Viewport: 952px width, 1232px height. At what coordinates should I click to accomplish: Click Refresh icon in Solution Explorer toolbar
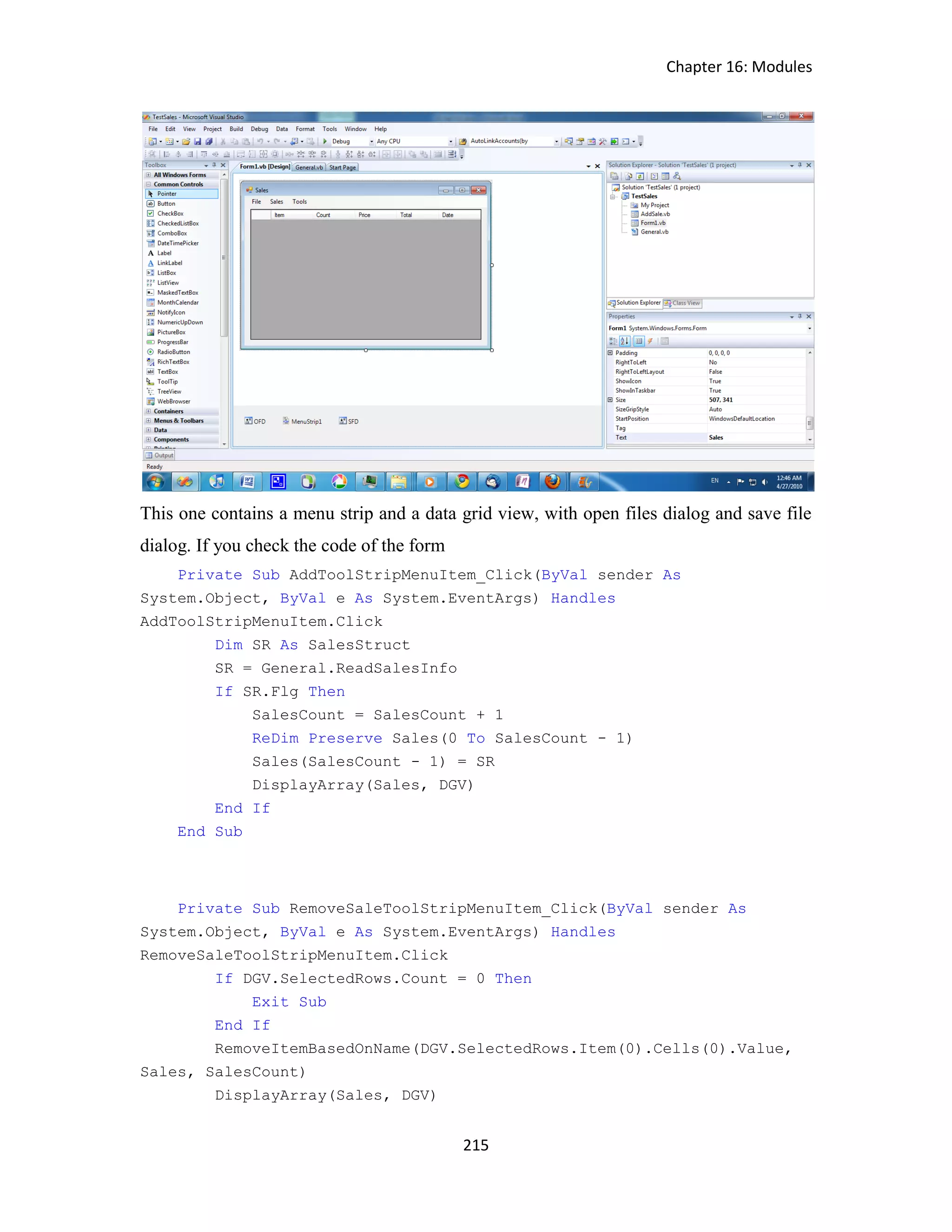[640, 177]
